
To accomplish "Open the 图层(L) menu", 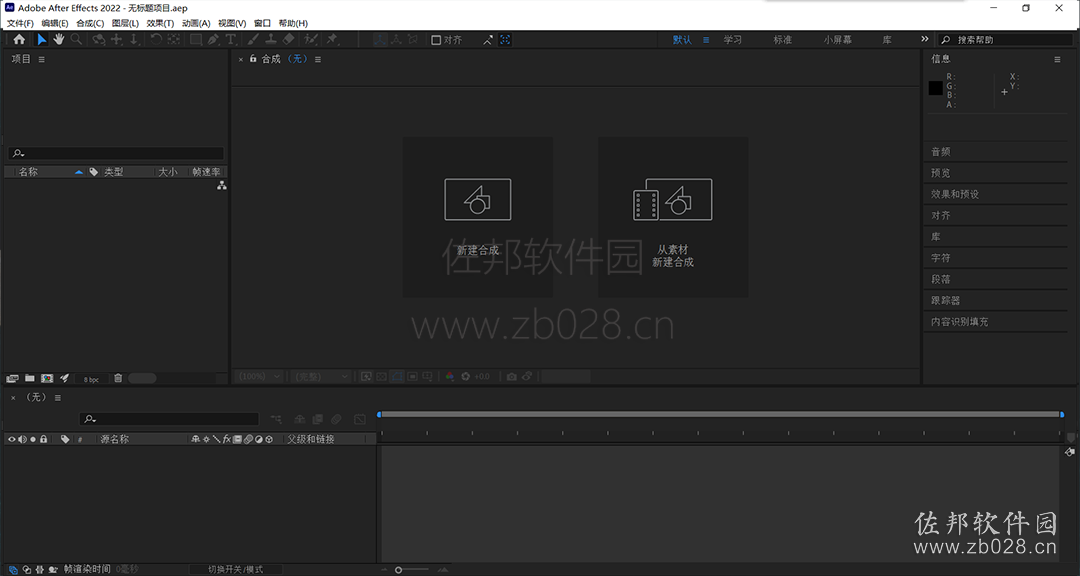I will pyautogui.click(x=125, y=23).
